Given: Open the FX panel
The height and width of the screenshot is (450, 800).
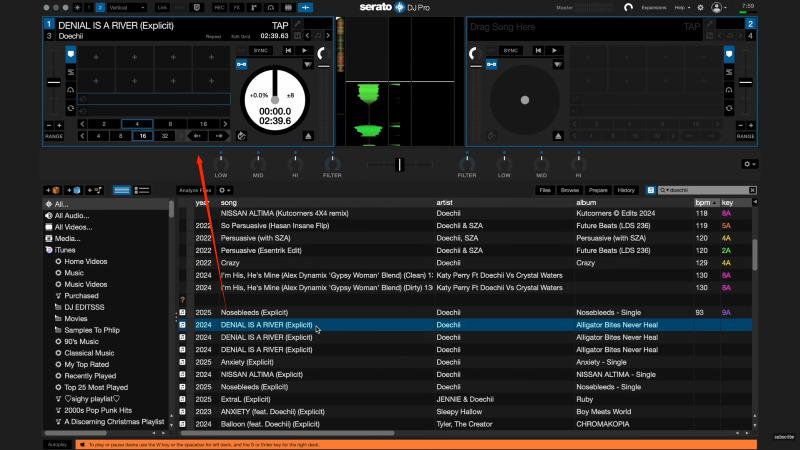Looking at the screenshot, I should (237, 8).
